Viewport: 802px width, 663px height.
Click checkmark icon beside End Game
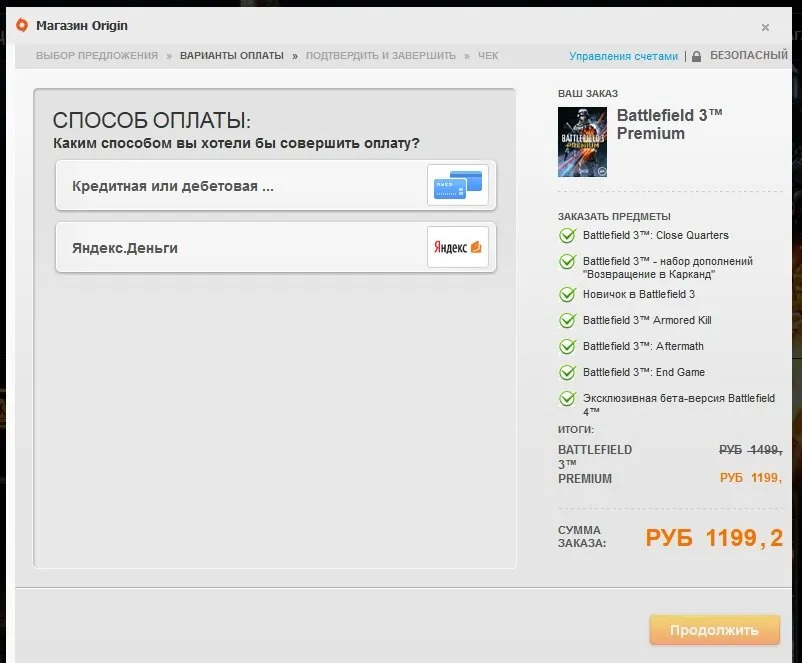click(x=567, y=372)
